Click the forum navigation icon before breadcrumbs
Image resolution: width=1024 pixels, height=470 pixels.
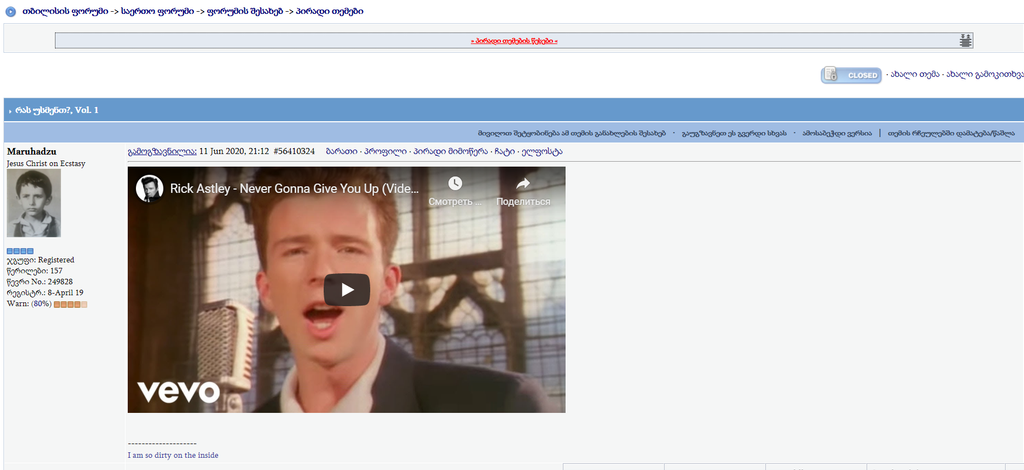click(x=10, y=12)
